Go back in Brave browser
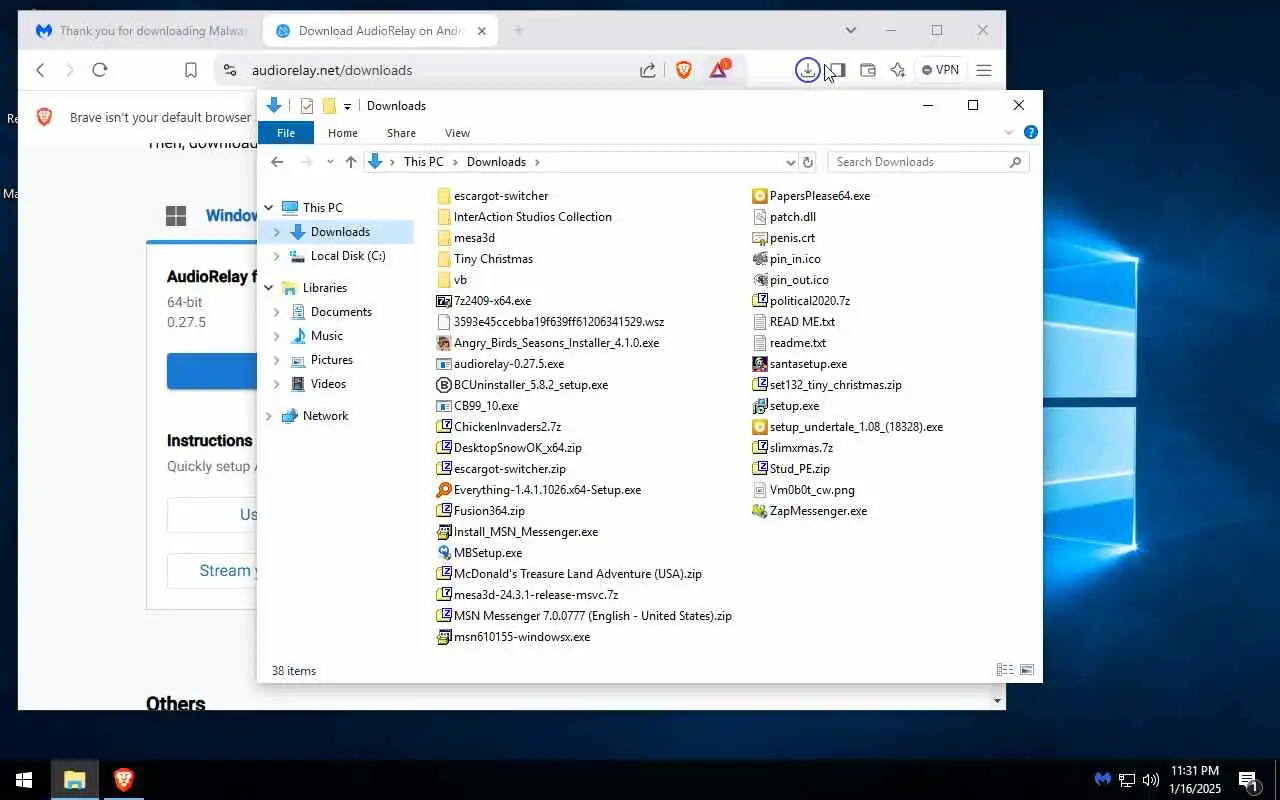The height and width of the screenshot is (800, 1280). point(40,70)
